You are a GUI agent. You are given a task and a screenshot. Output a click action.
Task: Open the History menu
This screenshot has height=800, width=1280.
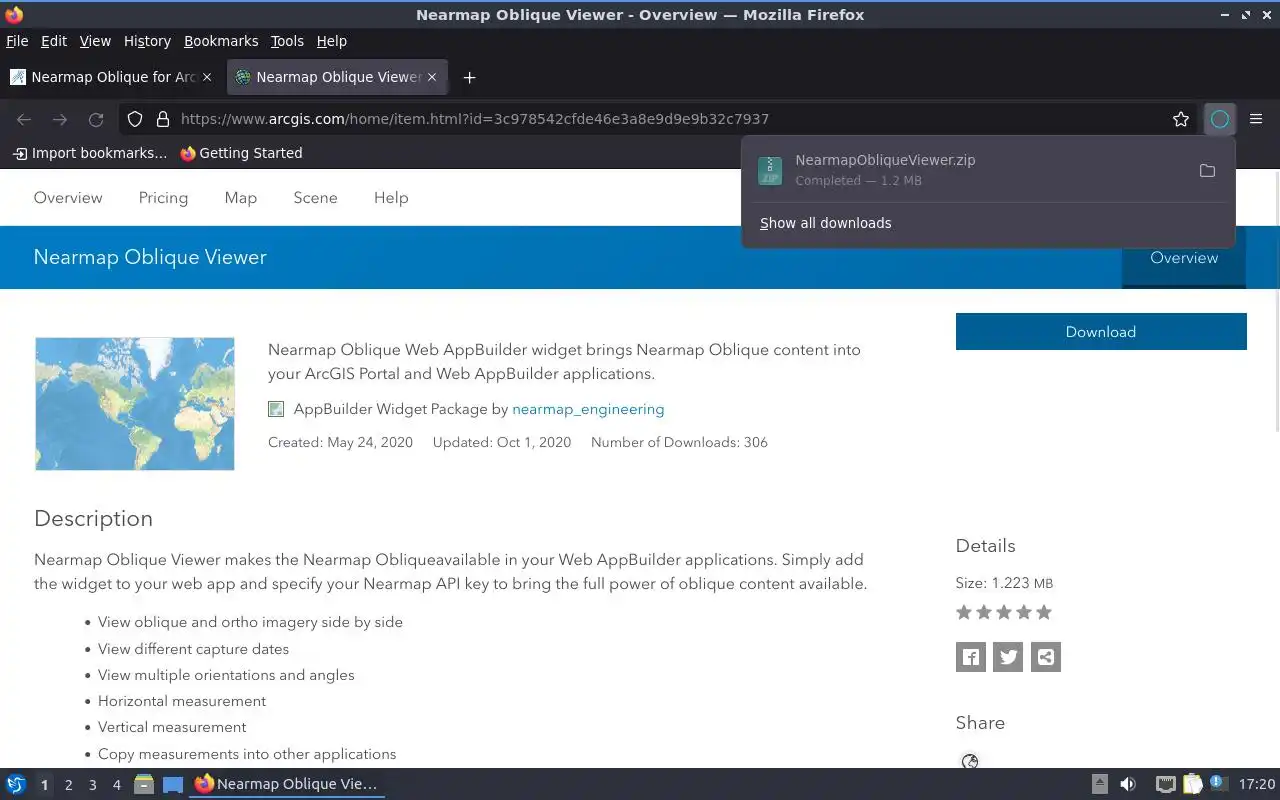coord(147,41)
